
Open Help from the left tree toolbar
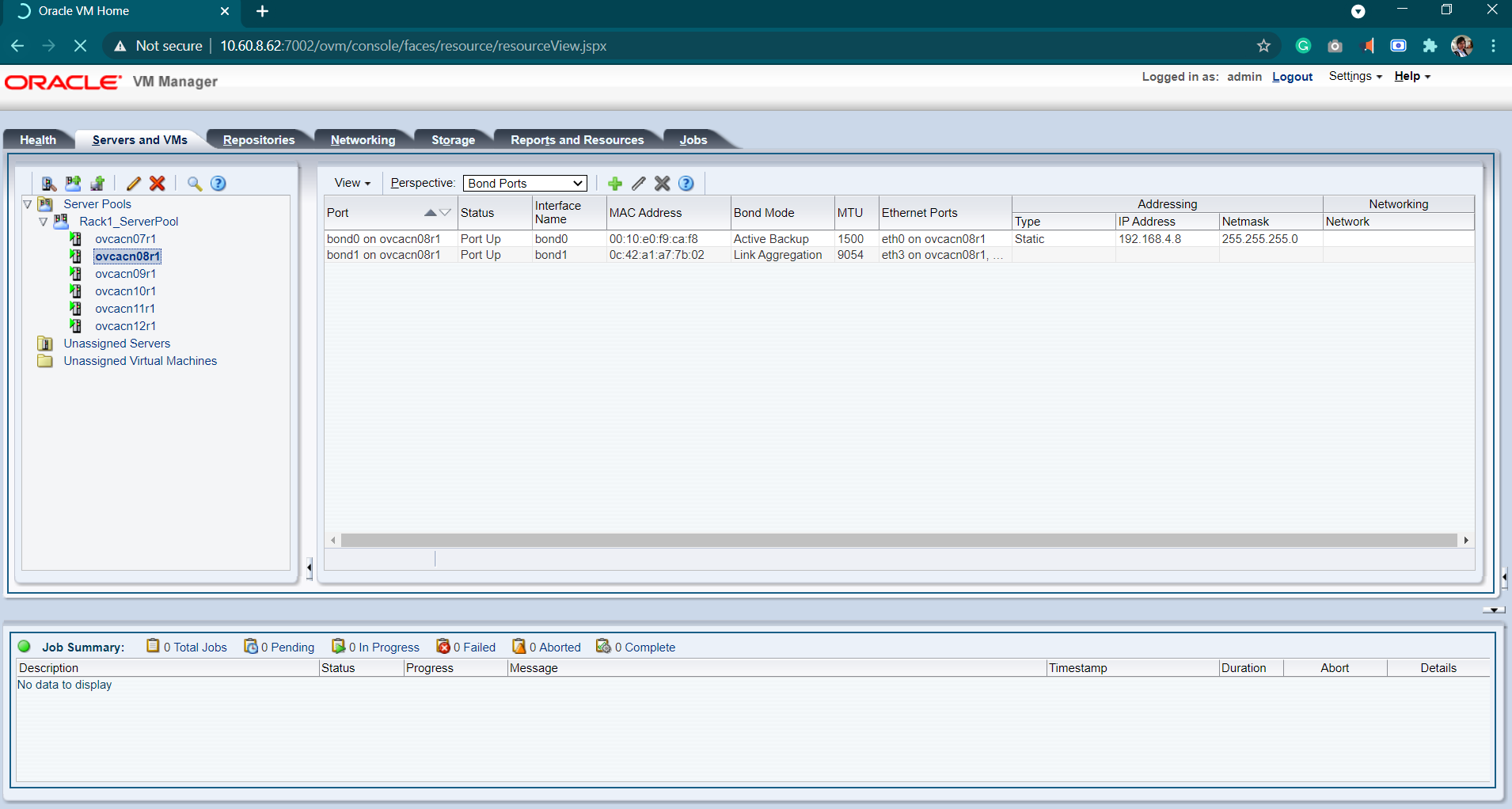pyautogui.click(x=218, y=184)
